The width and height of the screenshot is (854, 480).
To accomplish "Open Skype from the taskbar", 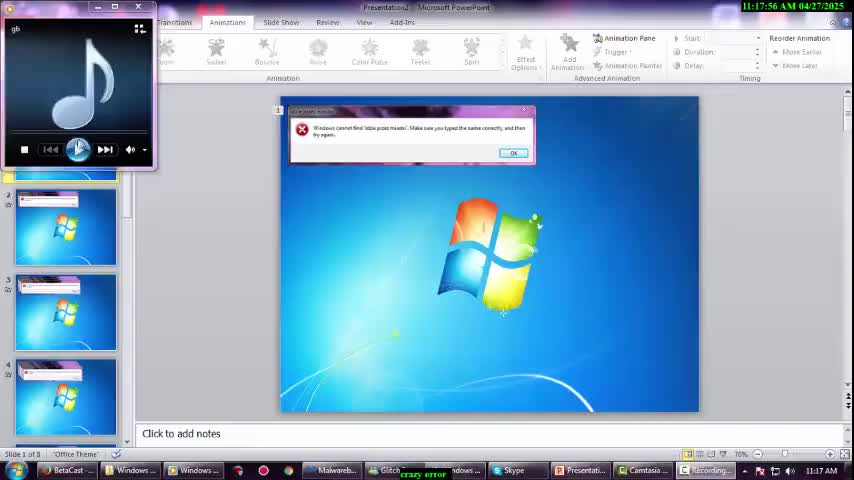I will (517, 470).
